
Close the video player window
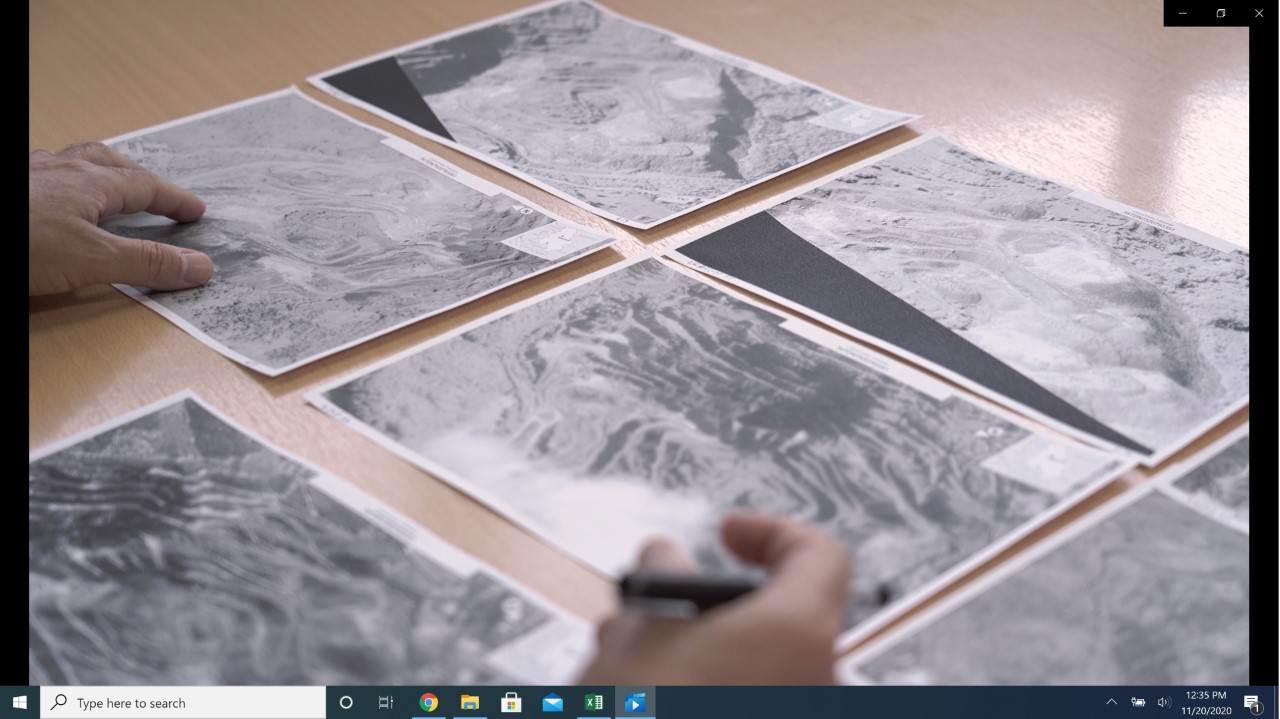[x=1259, y=13]
